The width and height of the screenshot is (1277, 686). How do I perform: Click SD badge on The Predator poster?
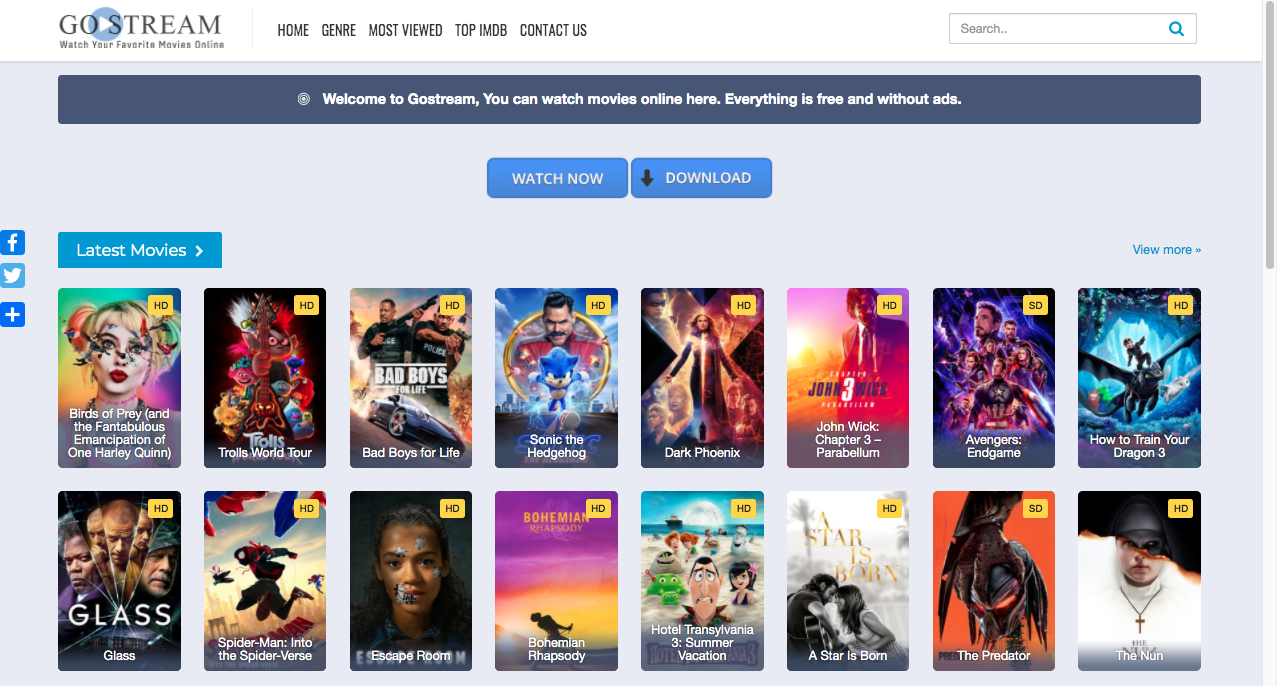[x=1035, y=508]
